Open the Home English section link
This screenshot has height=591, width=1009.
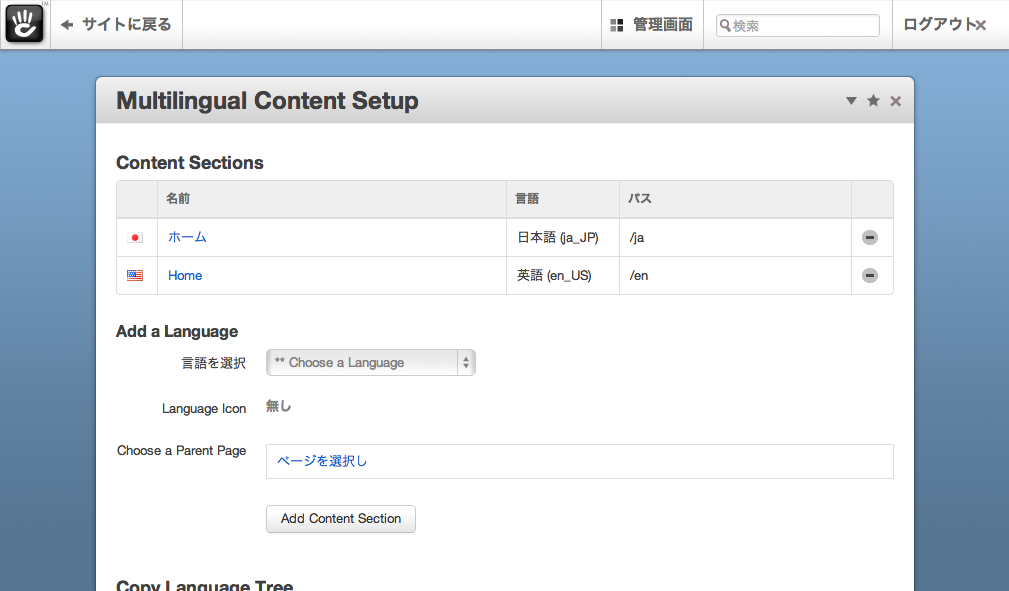click(185, 276)
